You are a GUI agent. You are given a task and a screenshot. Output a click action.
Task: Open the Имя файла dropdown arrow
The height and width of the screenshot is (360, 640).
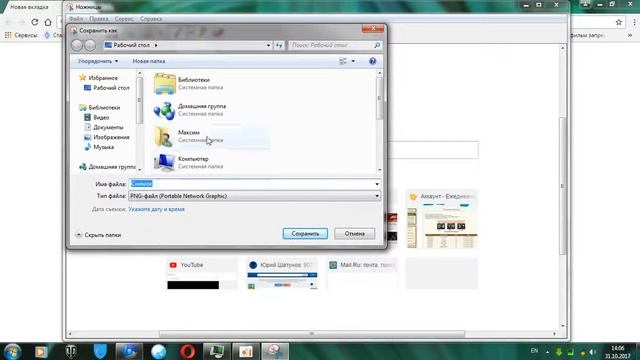377,184
